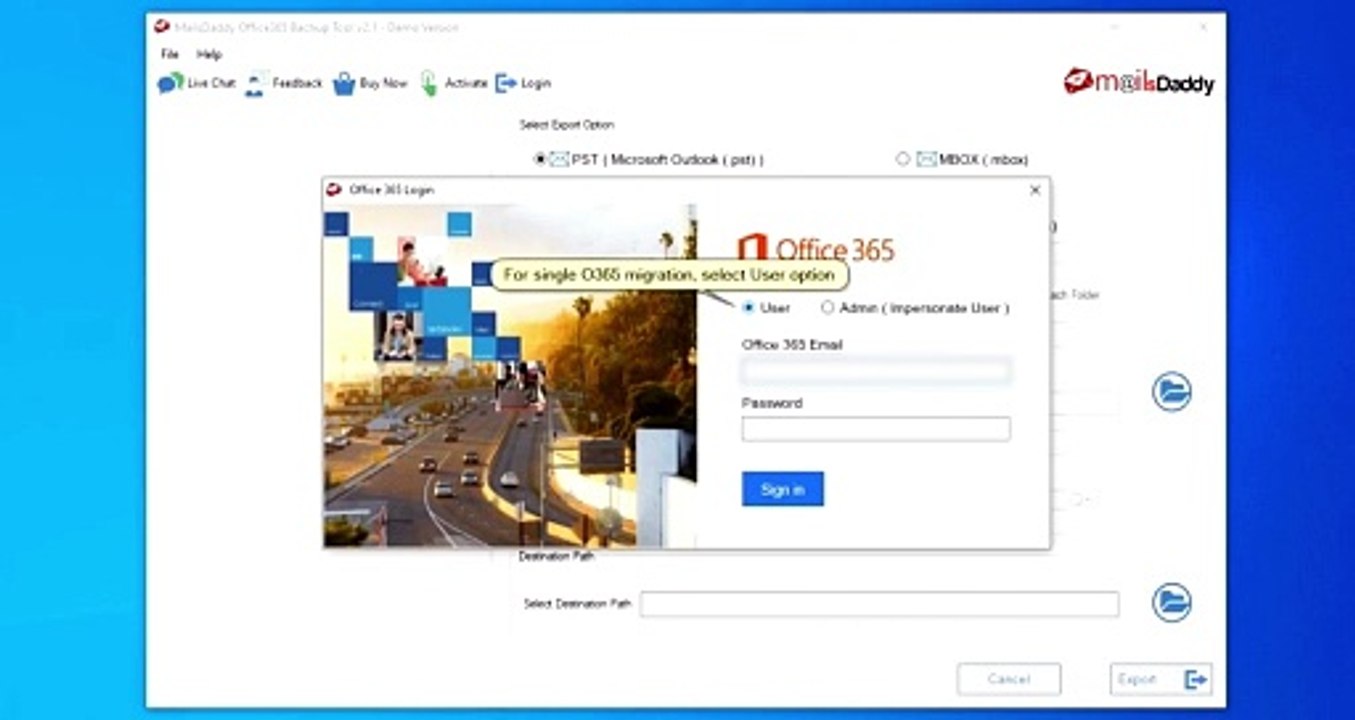1355x720 pixels.
Task: Click the envelope icon beside PST option
Action: pyautogui.click(x=559, y=159)
